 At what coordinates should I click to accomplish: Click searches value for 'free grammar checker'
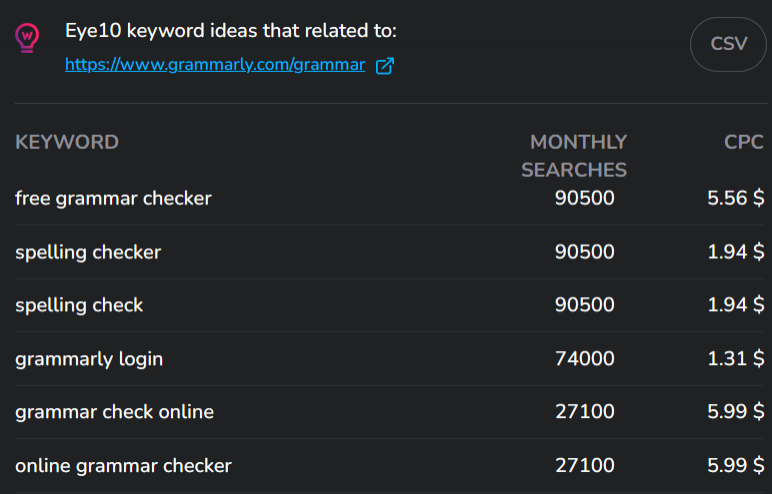click(x=584, y=198)
